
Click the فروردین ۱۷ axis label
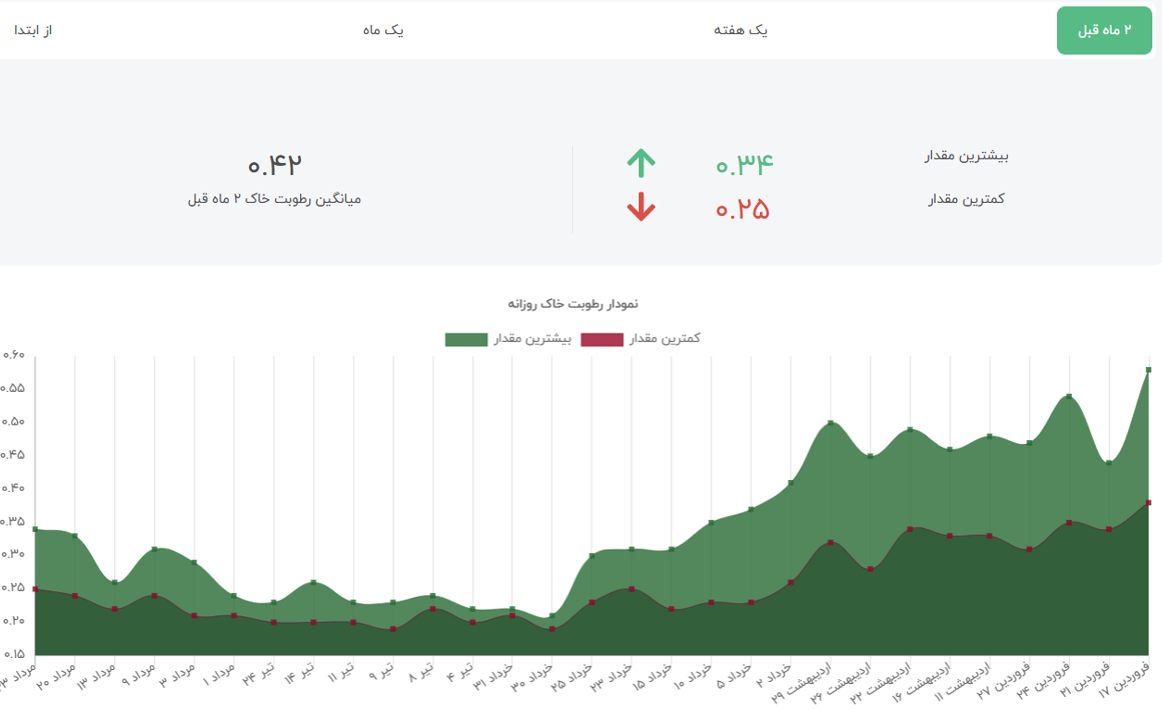[1125, 679]
